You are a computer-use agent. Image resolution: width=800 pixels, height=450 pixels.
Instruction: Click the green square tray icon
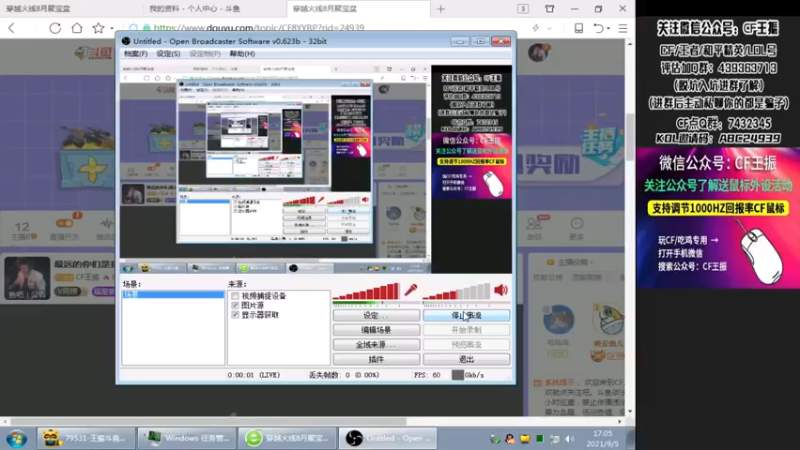(540, 439)
